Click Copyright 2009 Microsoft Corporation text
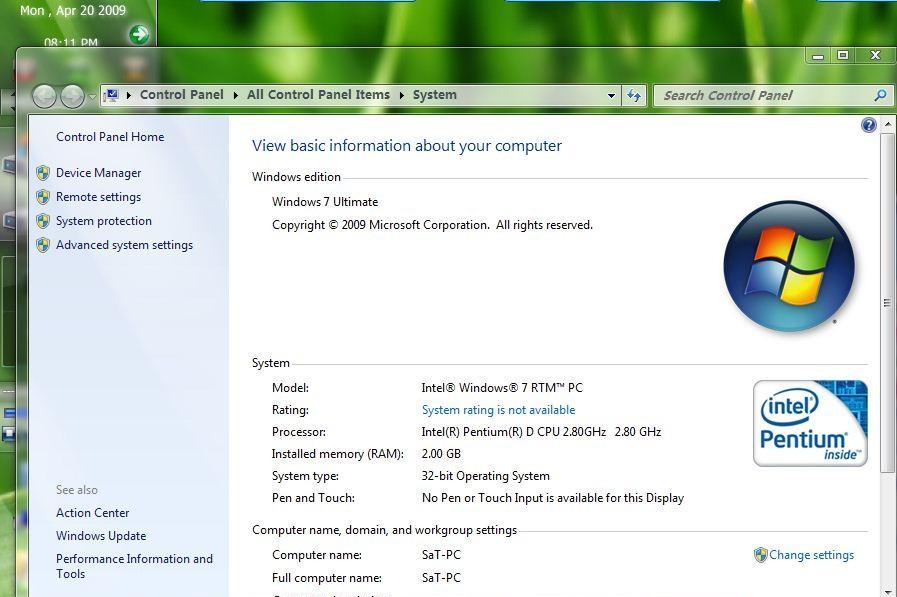The height and width of the screenshot is (597, 897). 432,225
